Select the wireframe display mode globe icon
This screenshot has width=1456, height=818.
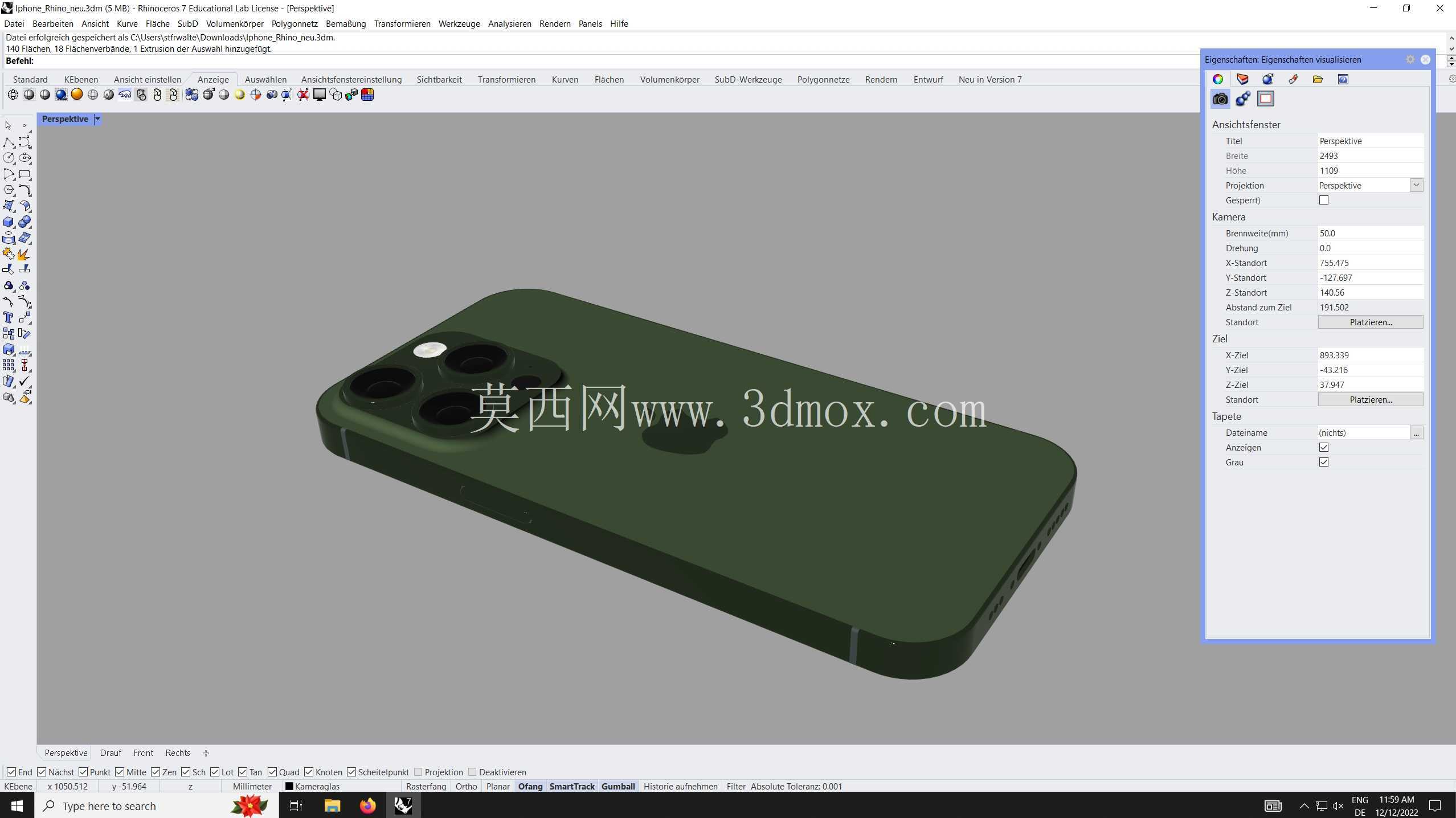pos(13,95)
